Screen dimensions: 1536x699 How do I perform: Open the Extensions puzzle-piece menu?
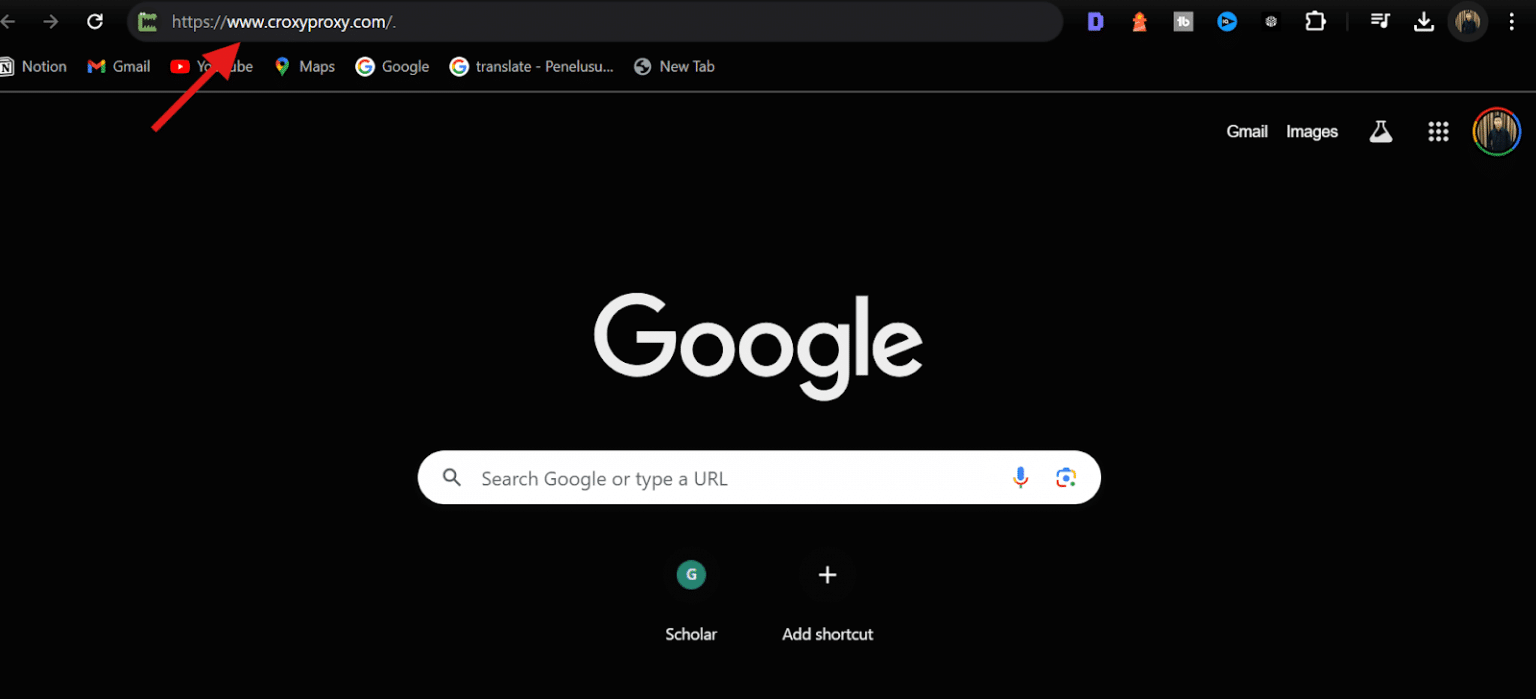1315,21
